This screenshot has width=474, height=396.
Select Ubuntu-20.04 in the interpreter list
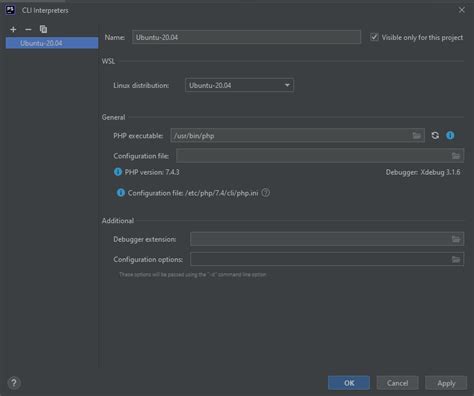tap(52, 43)
